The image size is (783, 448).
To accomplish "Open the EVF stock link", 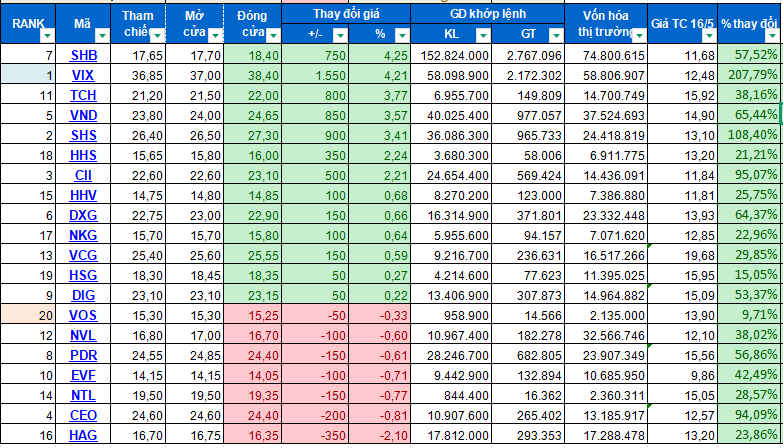I will click(83, 375).
